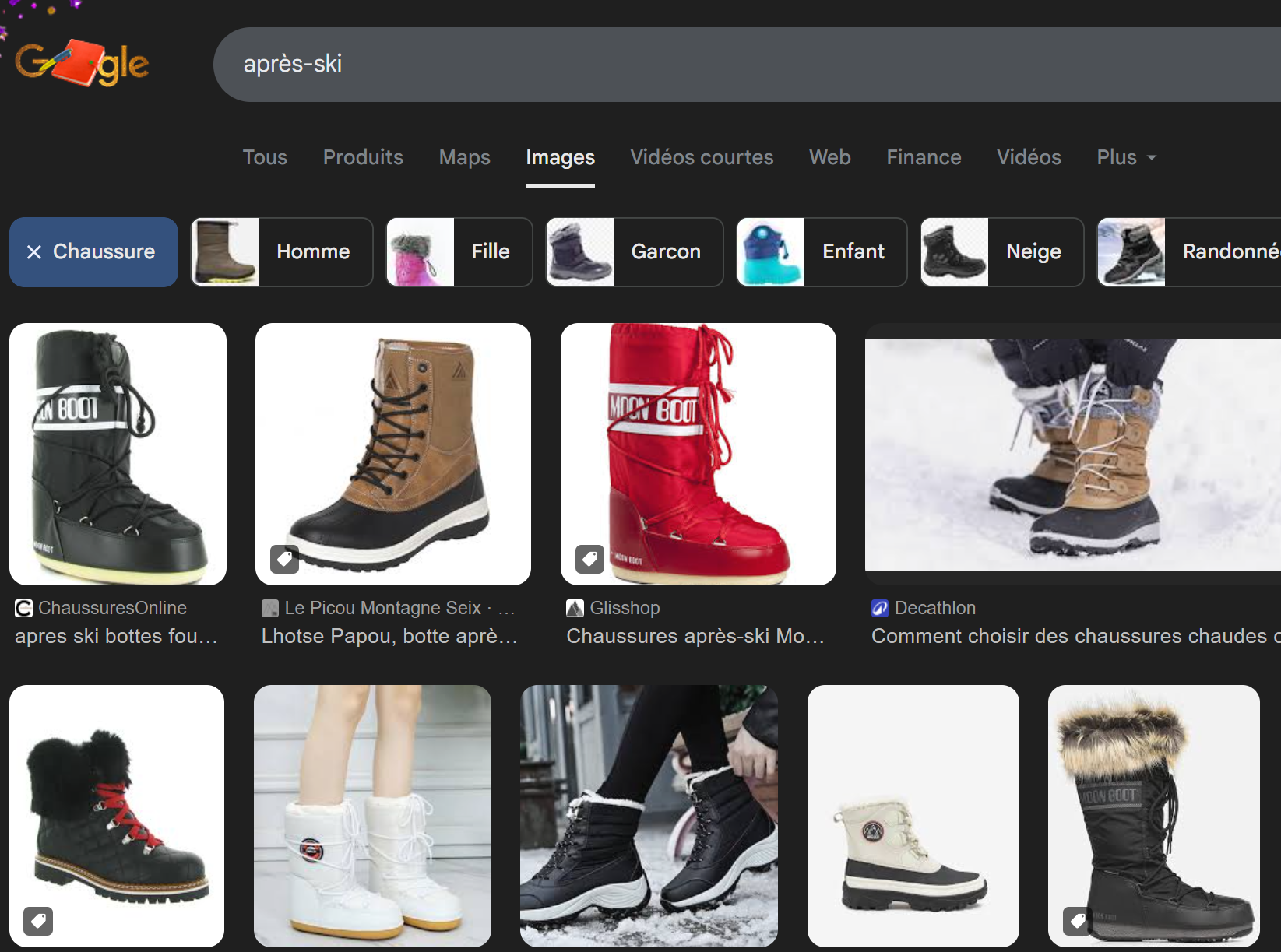Open the black fur-collar boot with red laces image
This screenshot has width=1281, height=952.
117,816
